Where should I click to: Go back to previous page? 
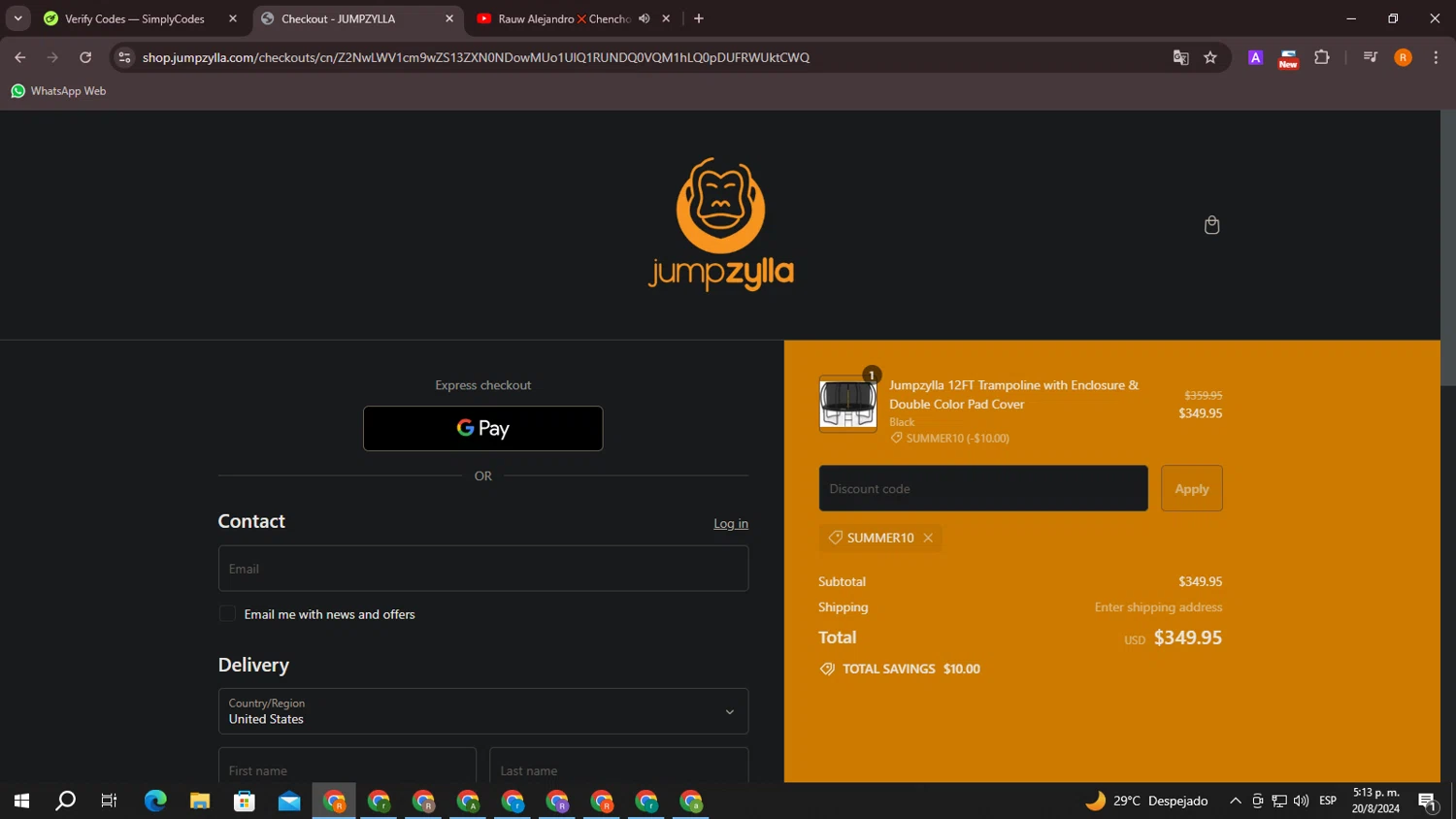pyautogui.click(x=20, y=57)
